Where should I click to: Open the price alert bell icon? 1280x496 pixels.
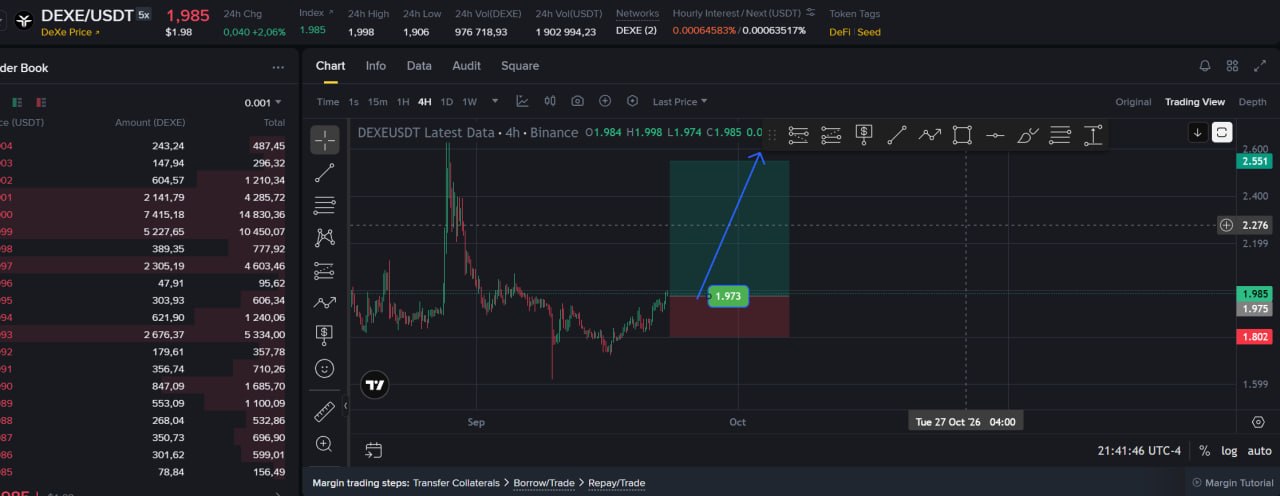pos(1205,66)
